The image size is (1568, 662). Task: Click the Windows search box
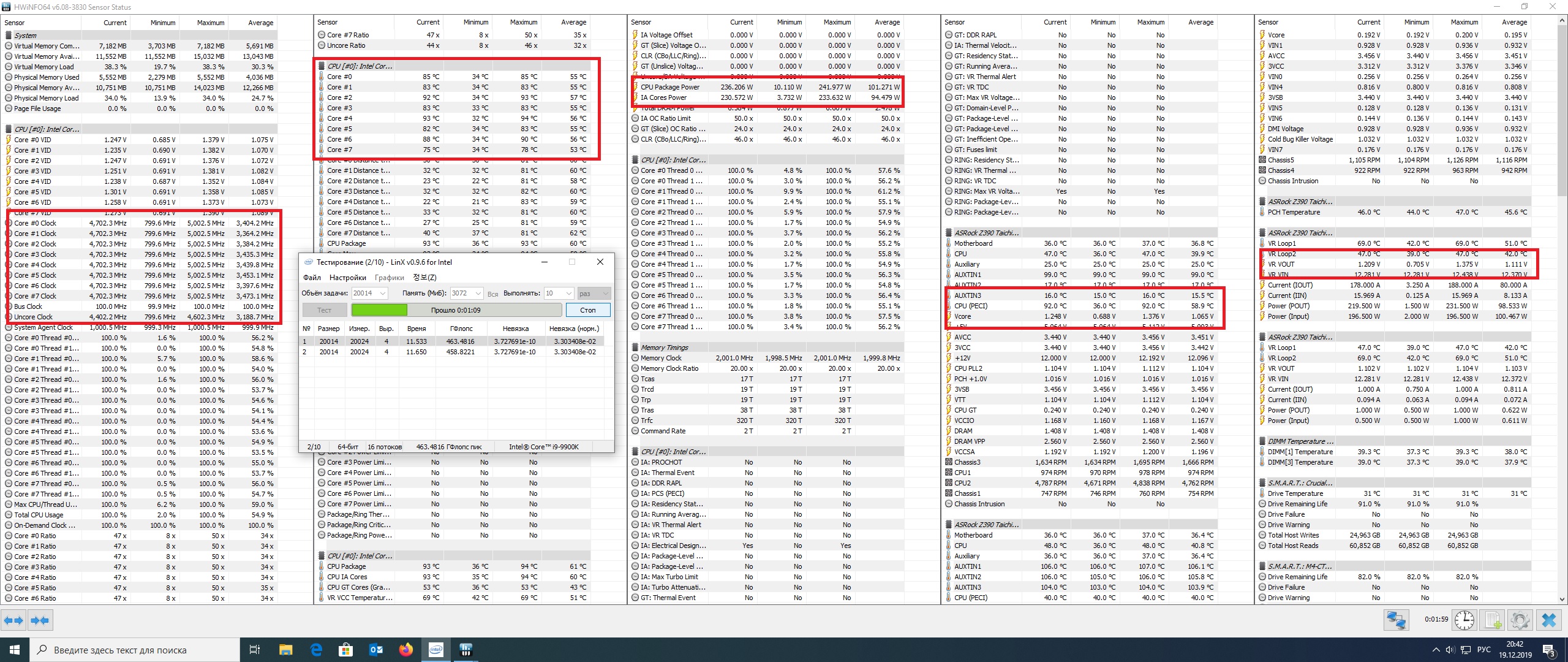coord(135,650)
